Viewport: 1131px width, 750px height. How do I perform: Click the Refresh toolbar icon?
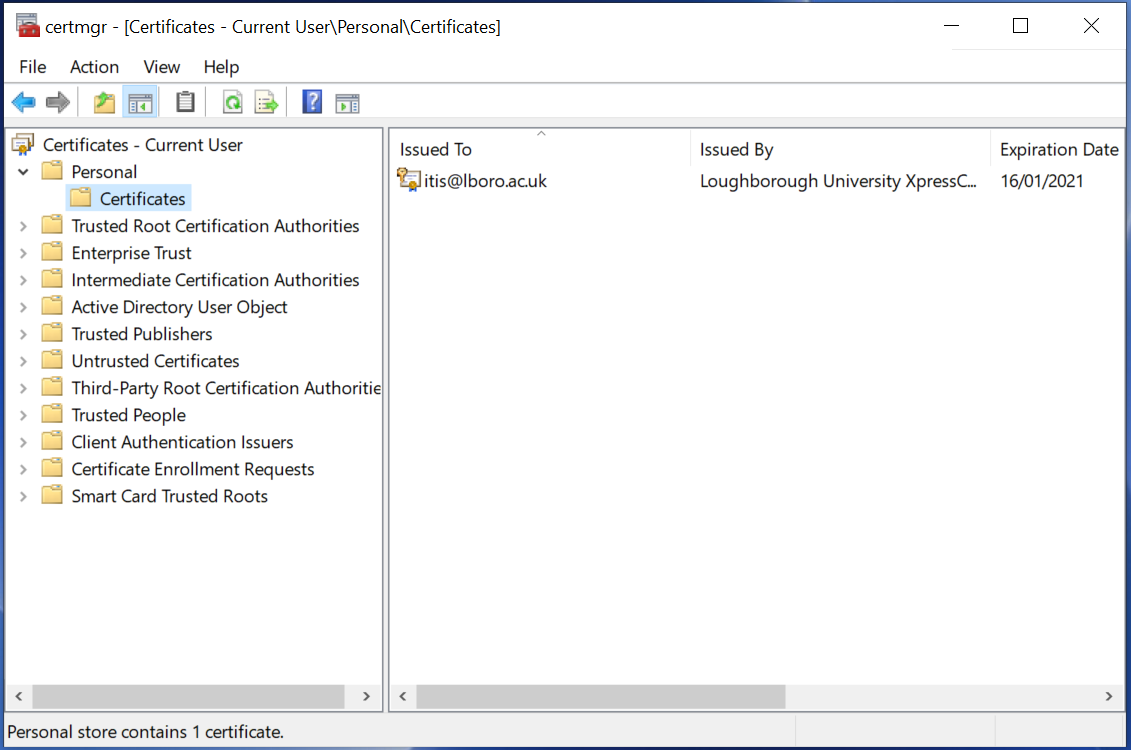point(232,101)
